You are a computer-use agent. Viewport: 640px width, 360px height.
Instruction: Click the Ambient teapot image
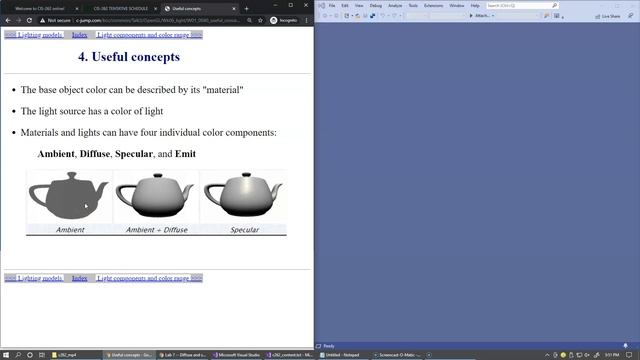(x=69, y=196)
